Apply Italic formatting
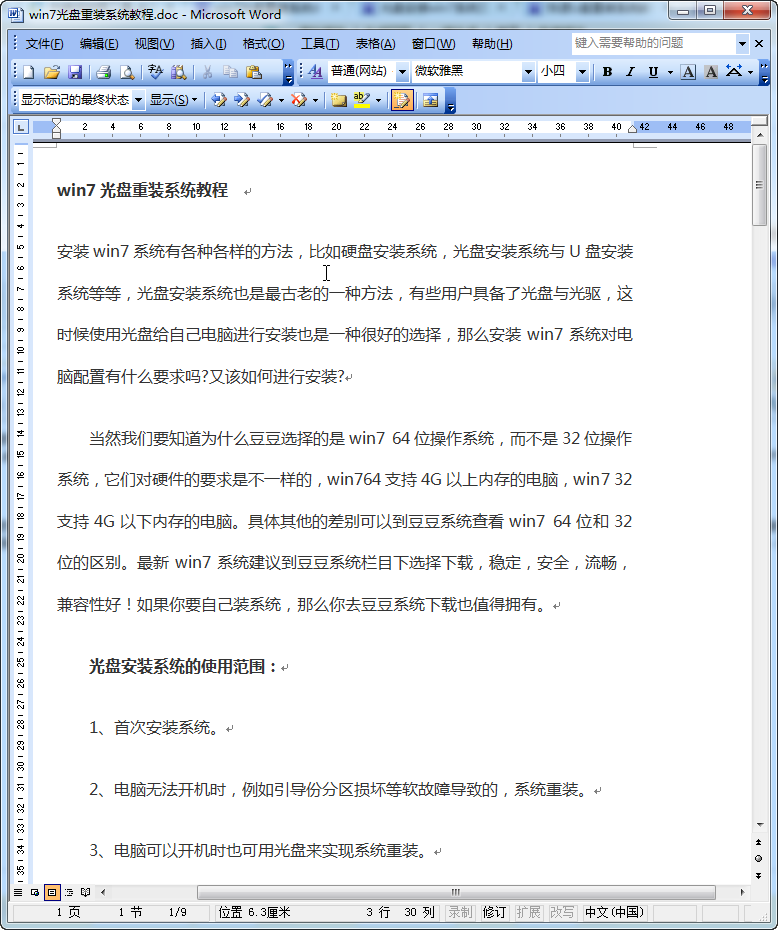This screenshot has height=930, width=778. (x=630, y=72)
